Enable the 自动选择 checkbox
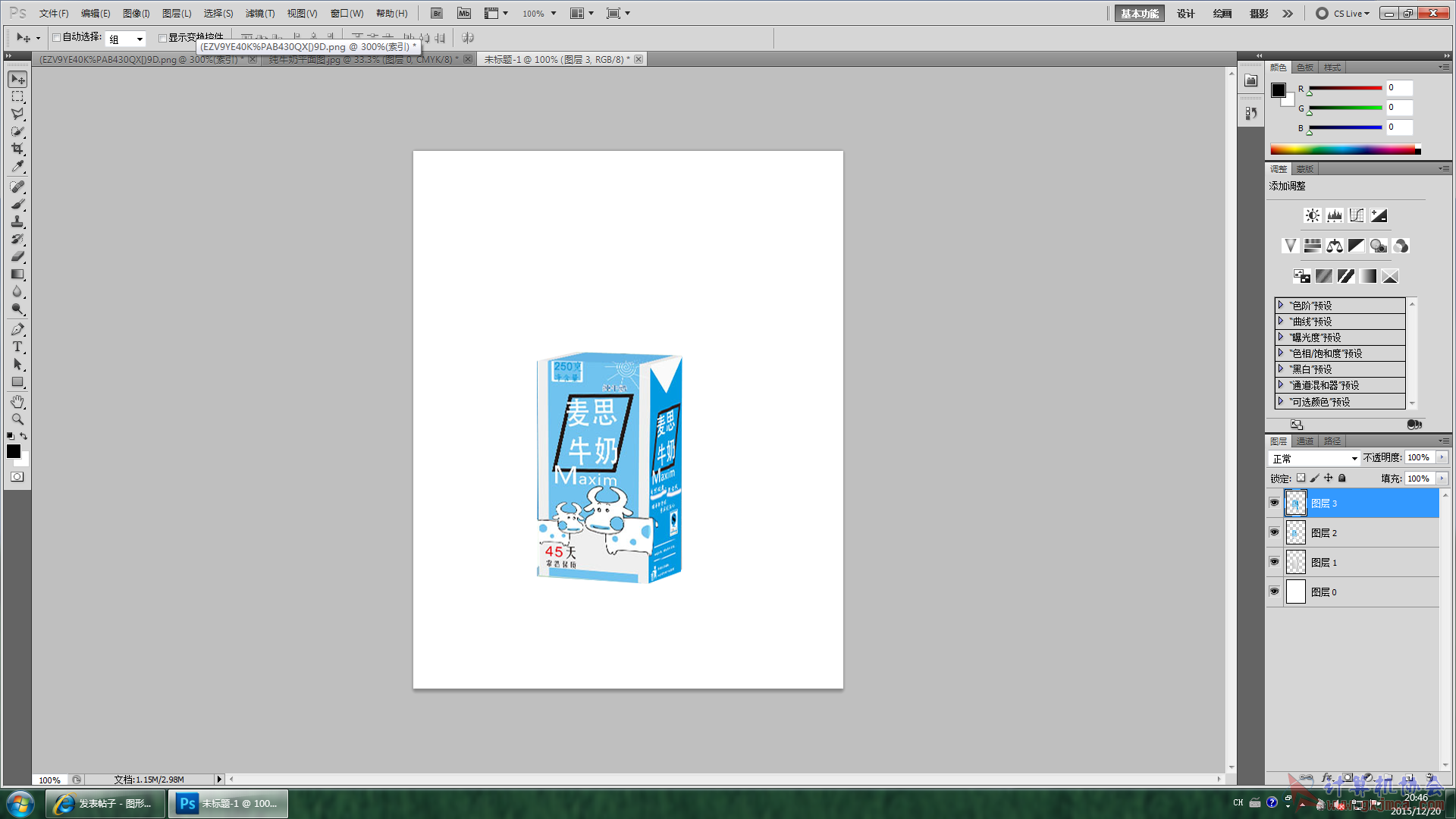The height and width of the screenshot is (819, 1456). coord(56,38)
